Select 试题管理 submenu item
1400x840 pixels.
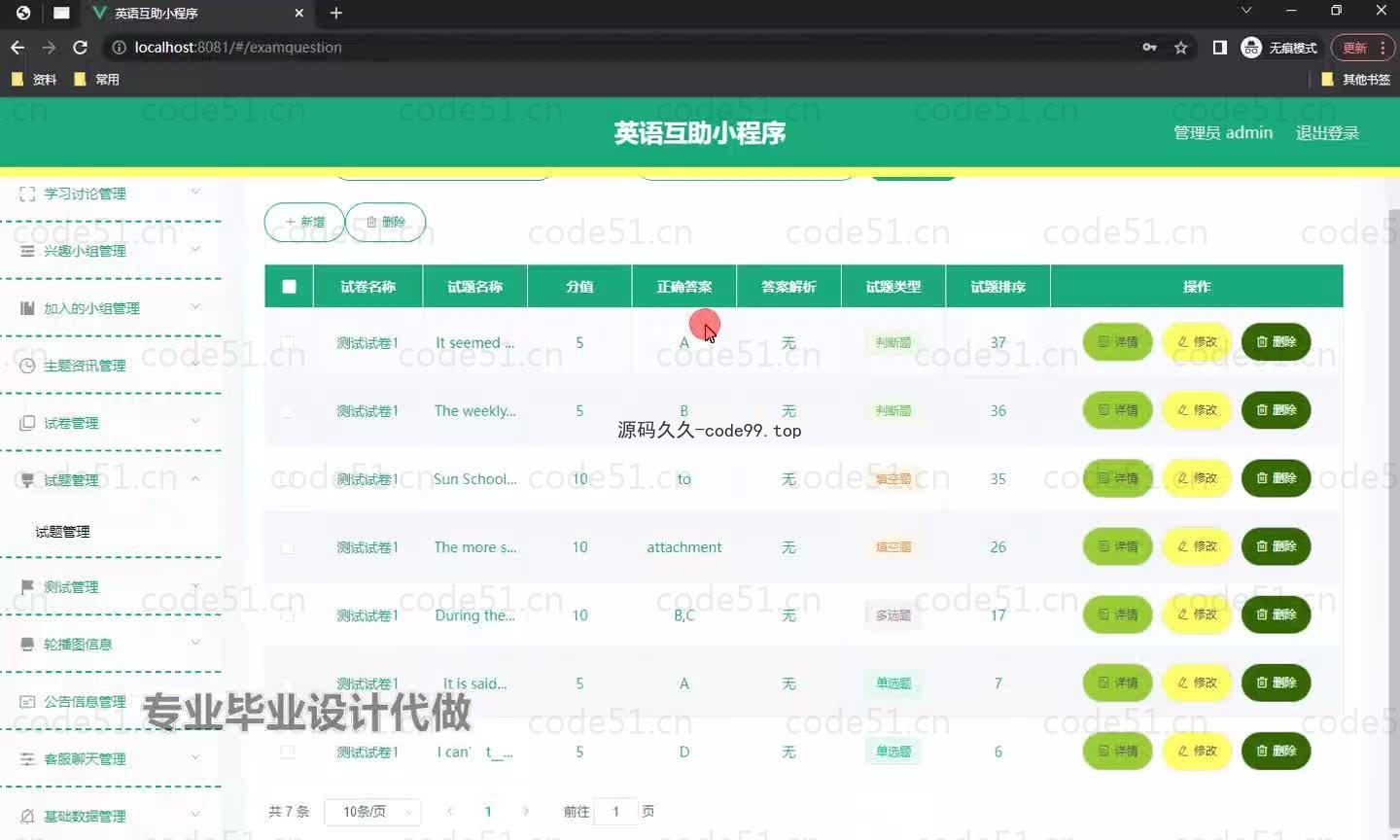point(62,532)
